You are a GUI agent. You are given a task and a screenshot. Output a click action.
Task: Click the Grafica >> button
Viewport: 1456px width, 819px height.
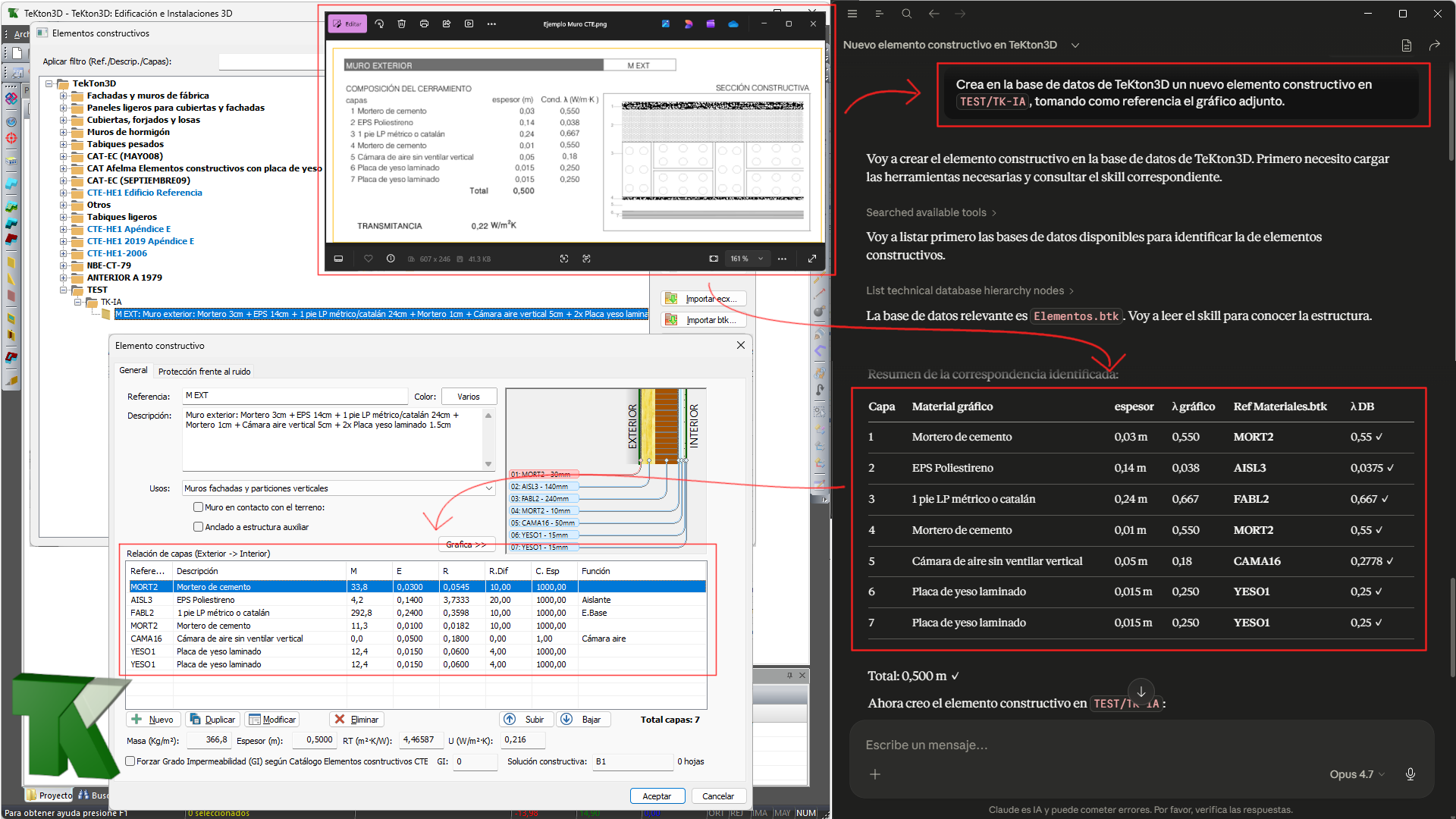[466, 544]
